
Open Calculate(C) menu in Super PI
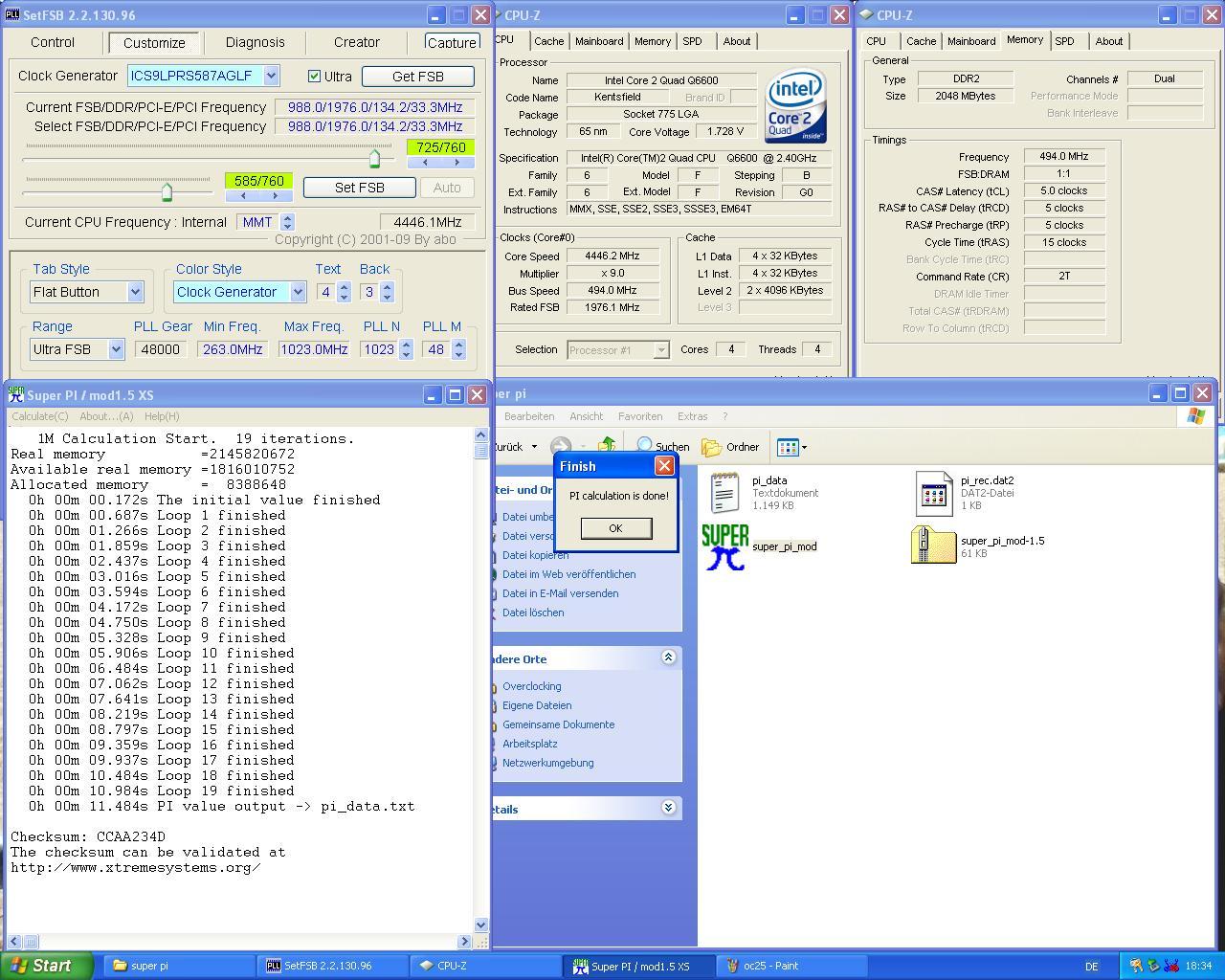tap(40, 416)
